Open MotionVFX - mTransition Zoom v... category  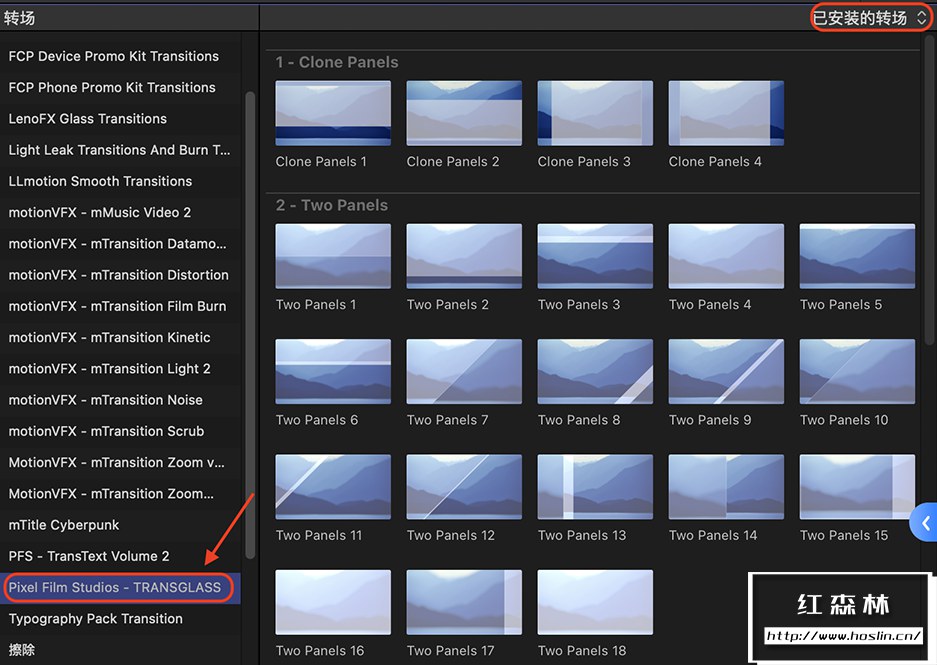(x=120, y=462)
